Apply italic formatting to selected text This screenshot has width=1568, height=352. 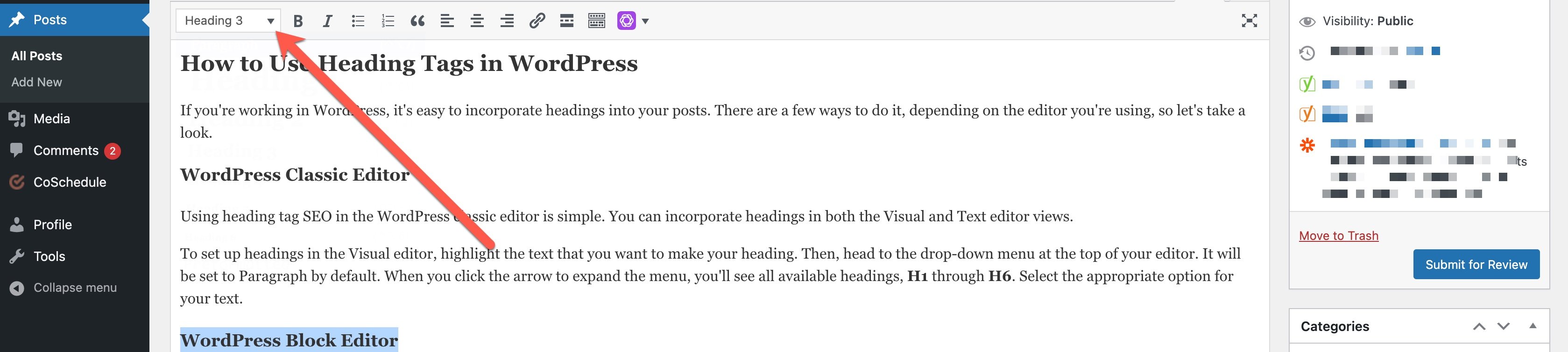coord(327,21)
